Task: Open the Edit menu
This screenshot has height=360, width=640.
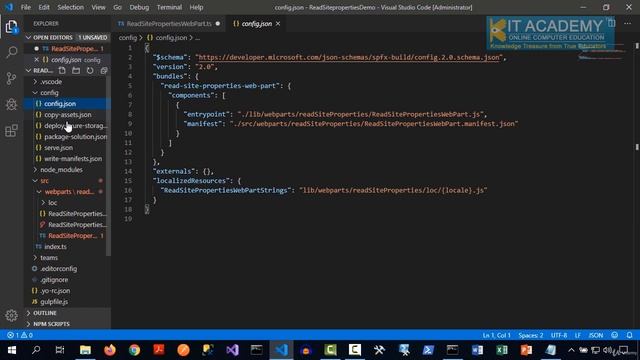Action: 44,7
